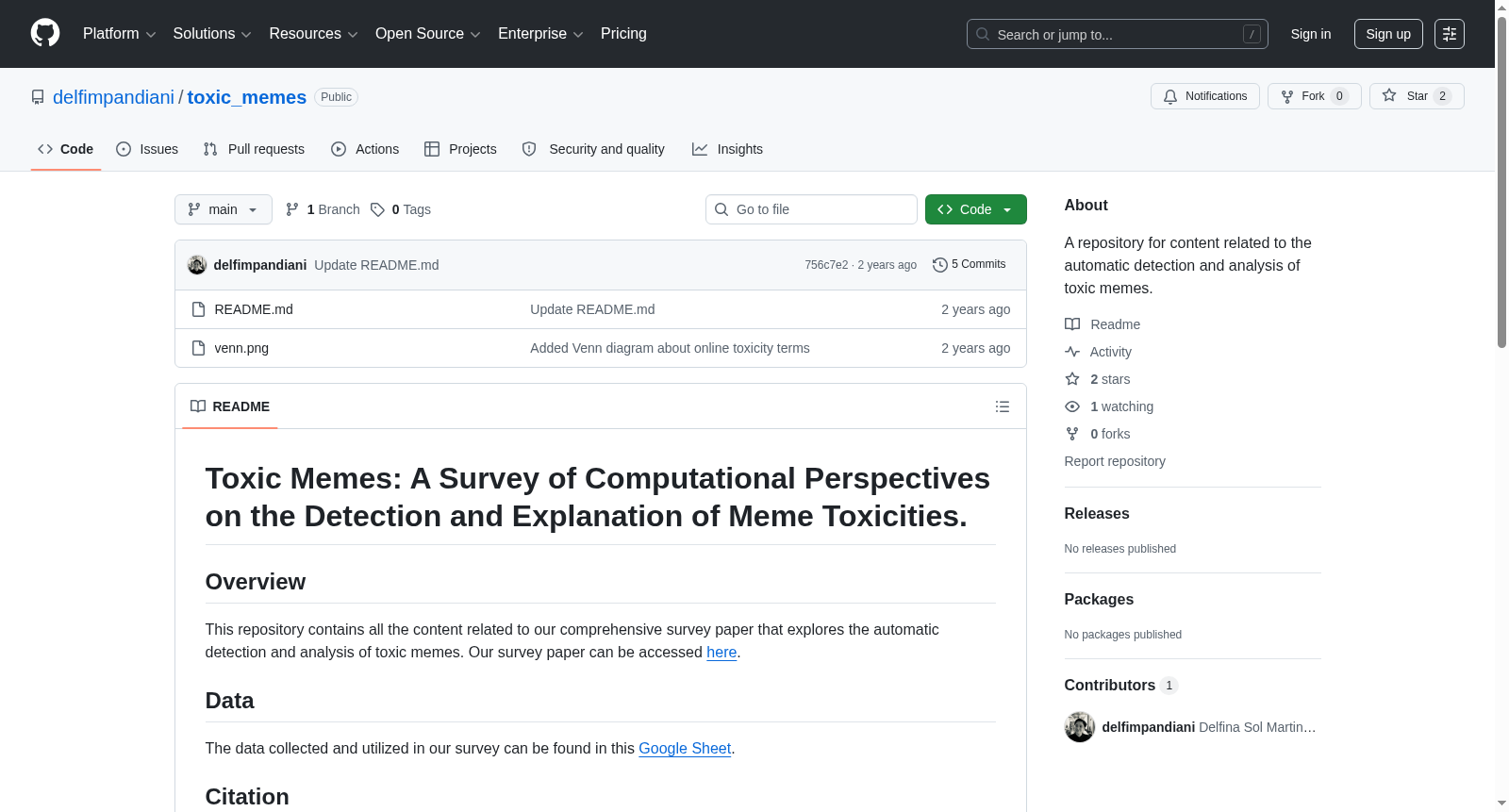Click the venn.png file icon
This screenshot has width=1509, height=812.
198,348
